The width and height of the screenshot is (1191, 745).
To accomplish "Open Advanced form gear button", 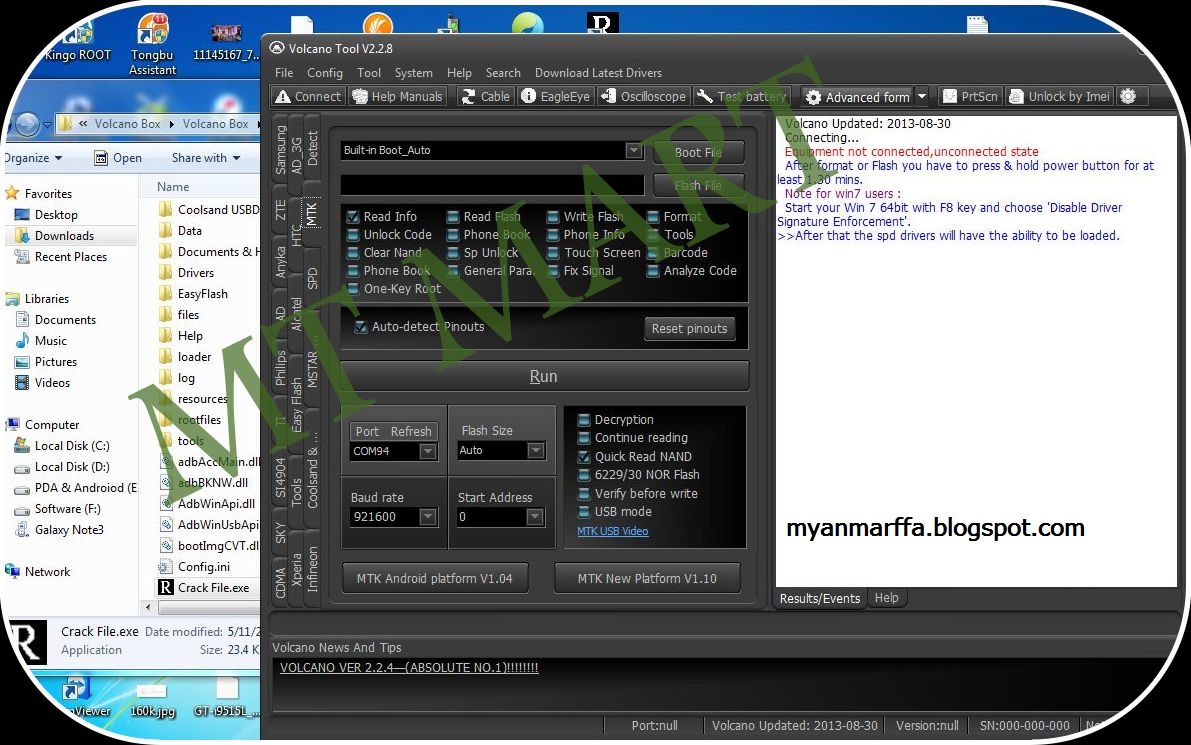I will [858, 97].
